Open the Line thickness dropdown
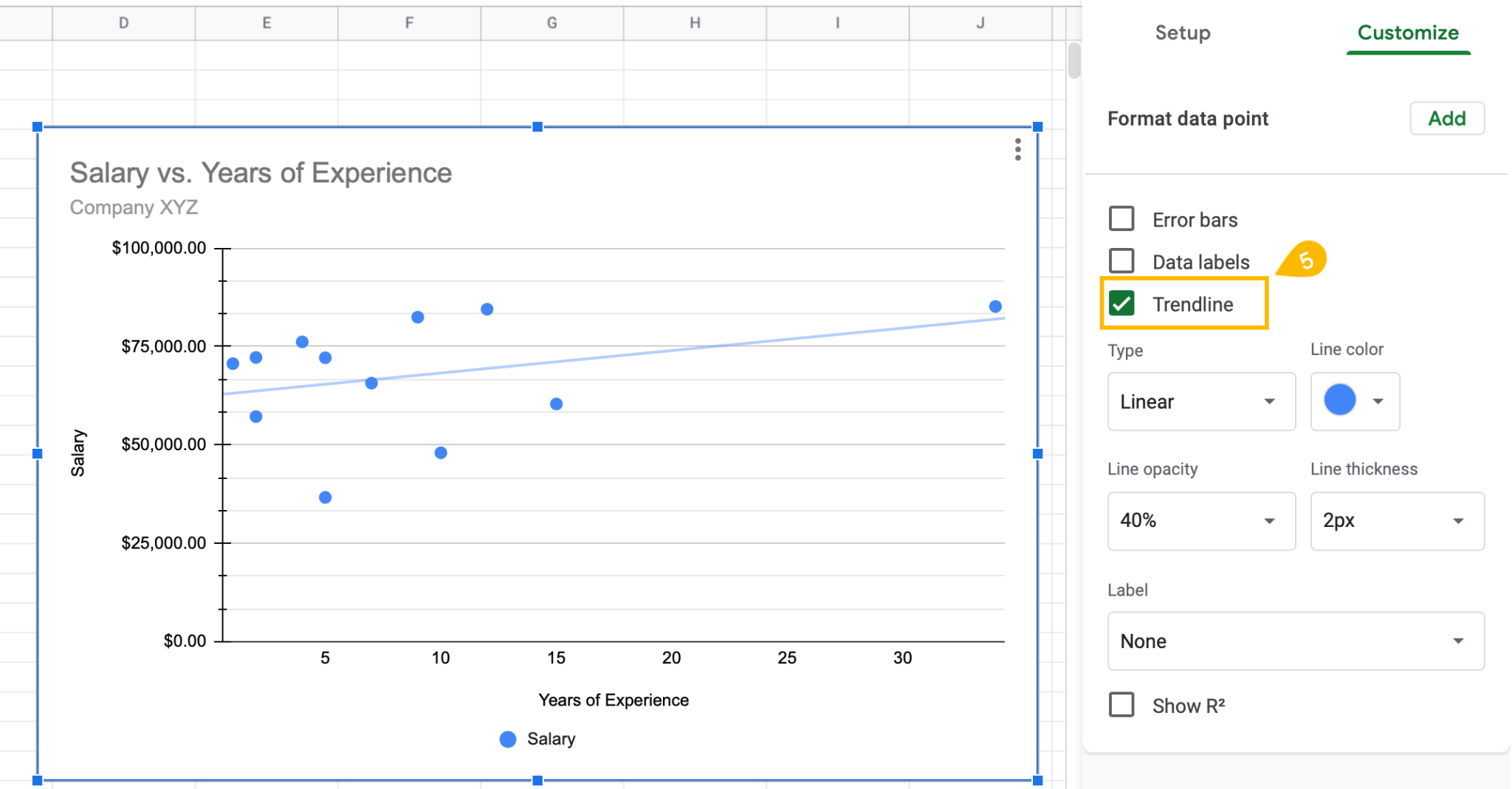1512x789 pixels. (1397, 521)
